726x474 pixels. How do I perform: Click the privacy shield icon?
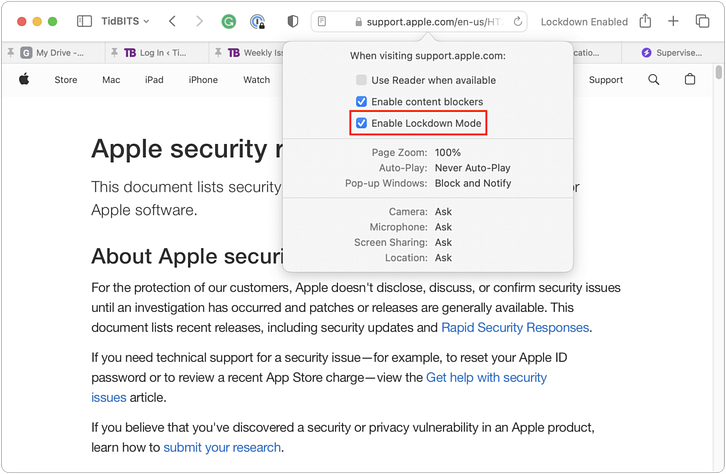point(292,21)
